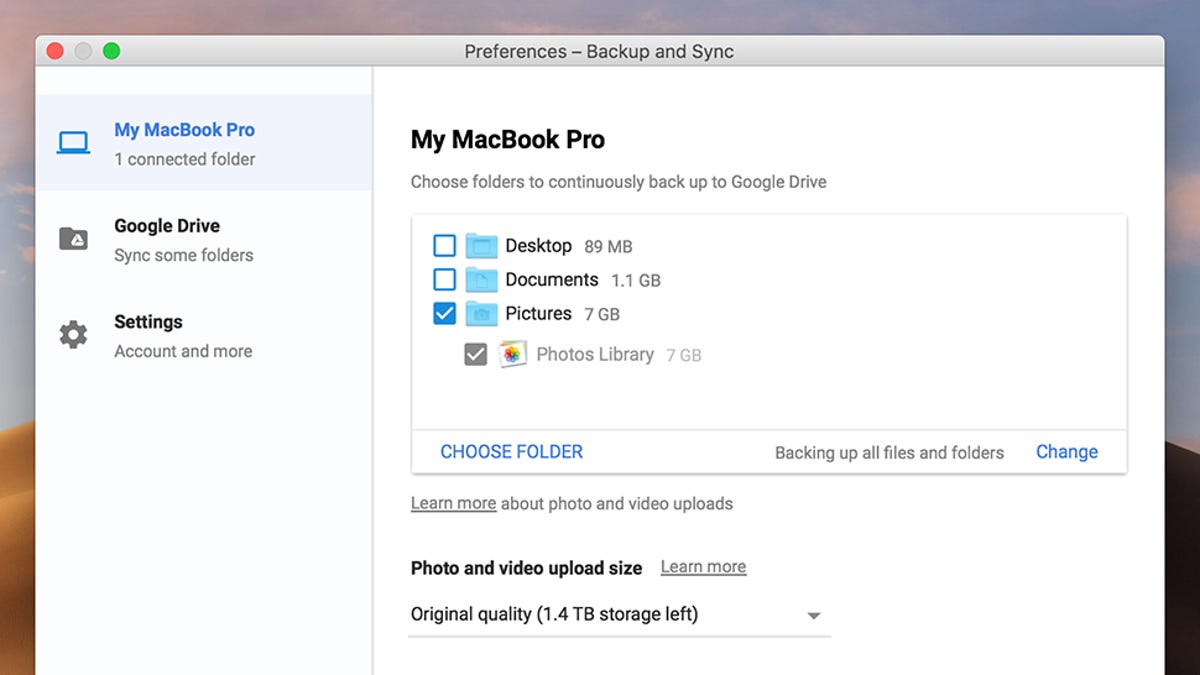Image resolution: width=1200 pixels, height=675 pixels.
Task: Click the 'Account and more' subtitle
Action: pyautogui.click(x=183, y=351)
